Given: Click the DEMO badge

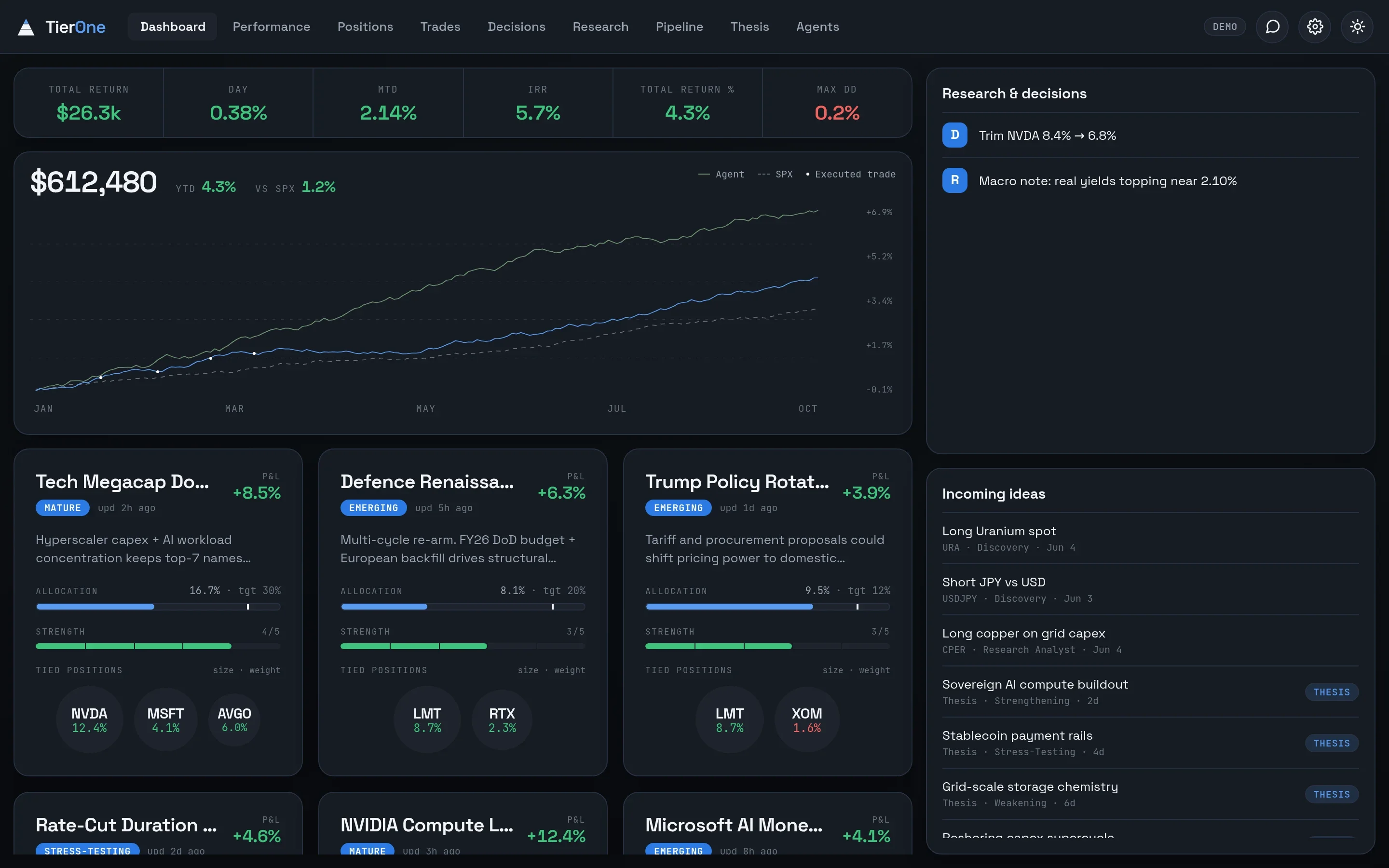Looking at the screenshot, I should (1224, 27).
